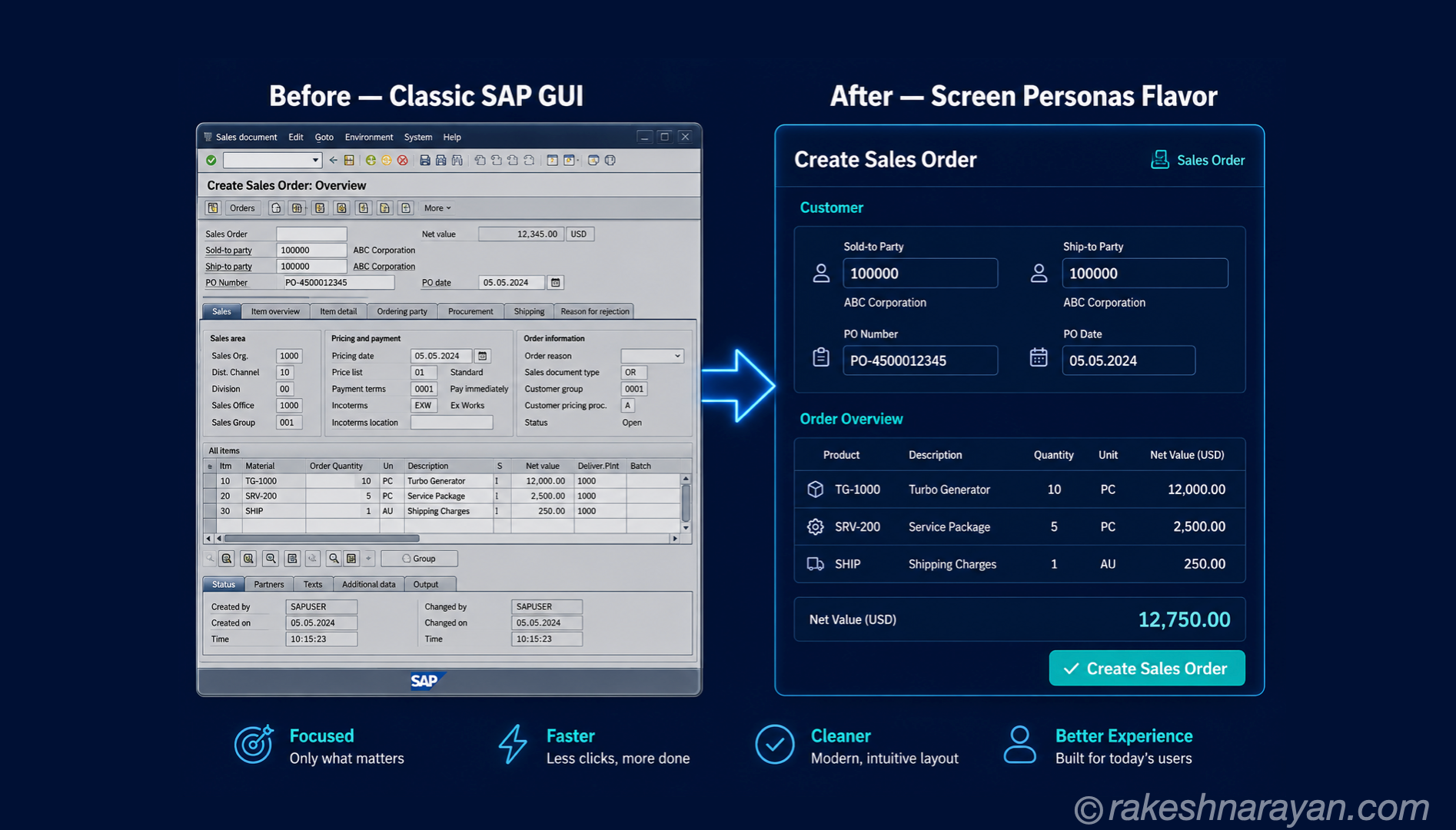Click the gear icon in the SRV-200 row

816,526
